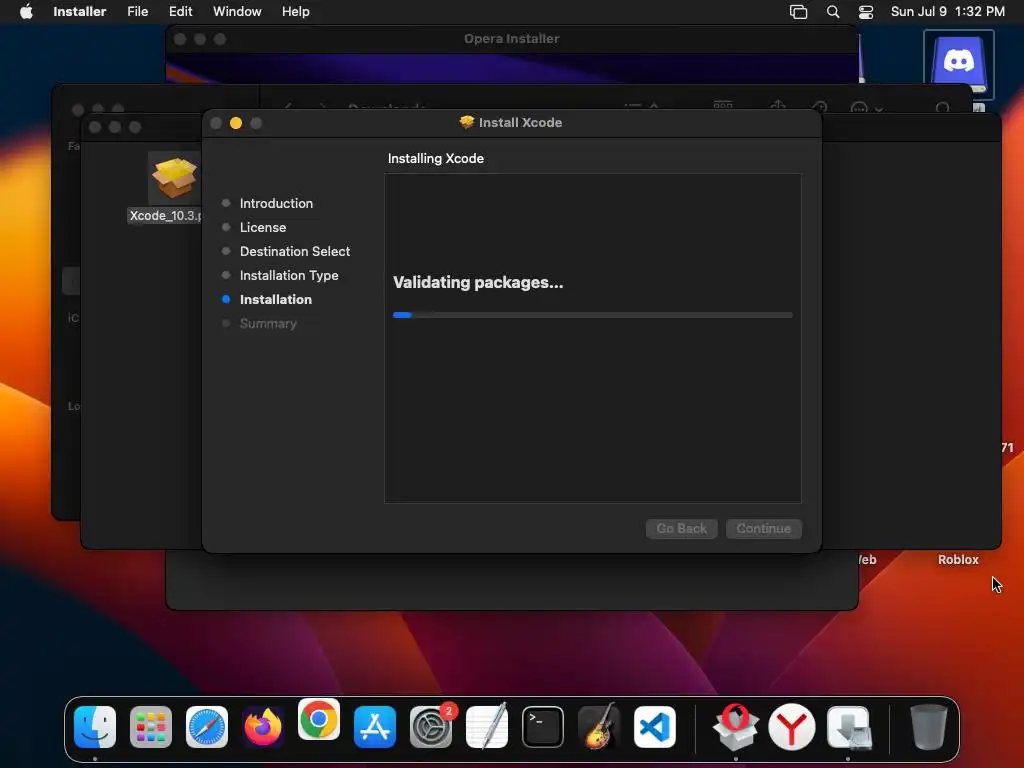1024x768 pixels.
Task: Click the Stage Manager menu bar icon
Action: click(x=798, y=12)
